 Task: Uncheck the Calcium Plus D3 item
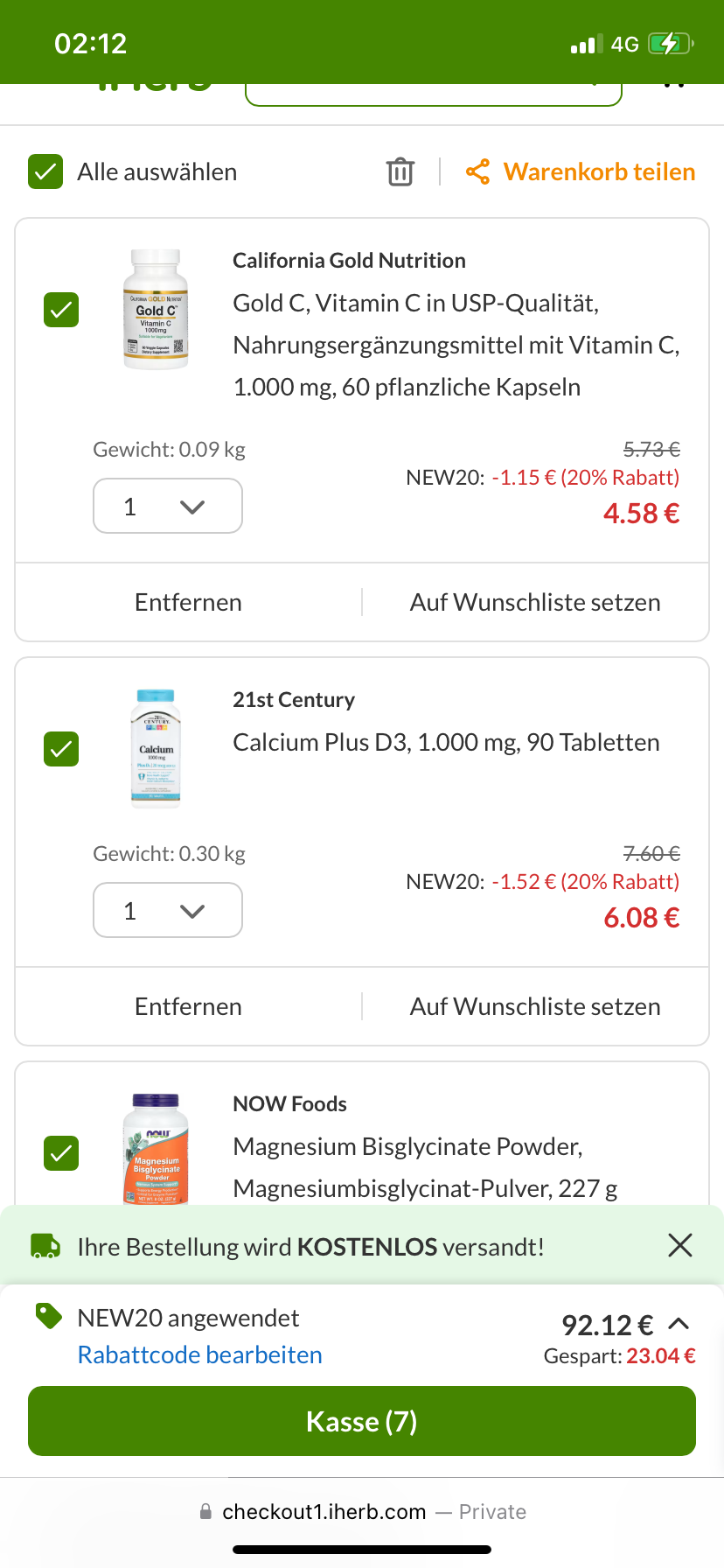pos(61,749)
